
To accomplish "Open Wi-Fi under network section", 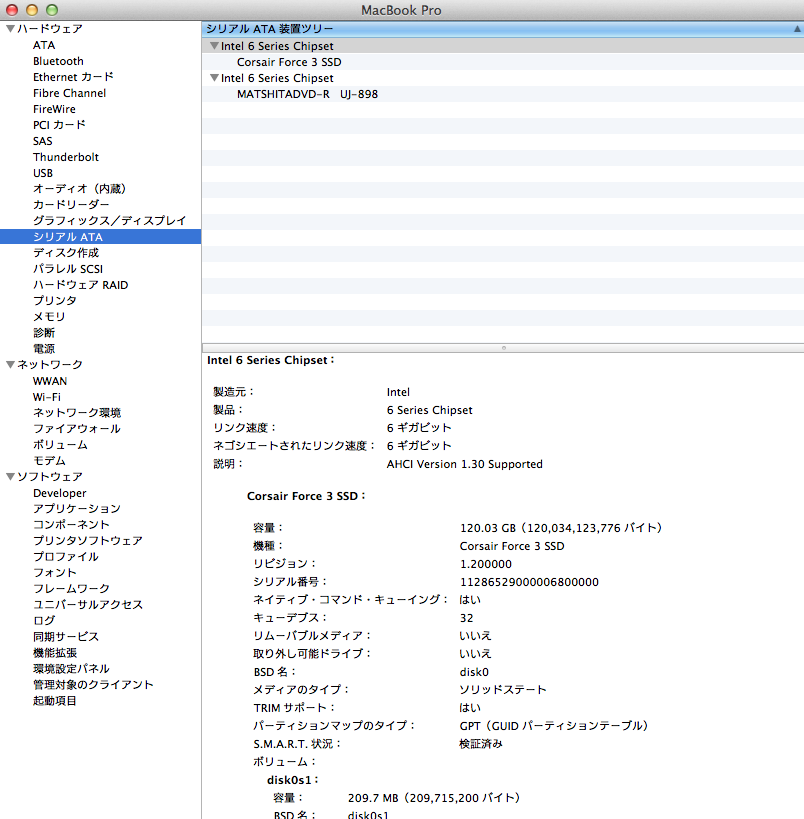I will [x=47, y=397].
